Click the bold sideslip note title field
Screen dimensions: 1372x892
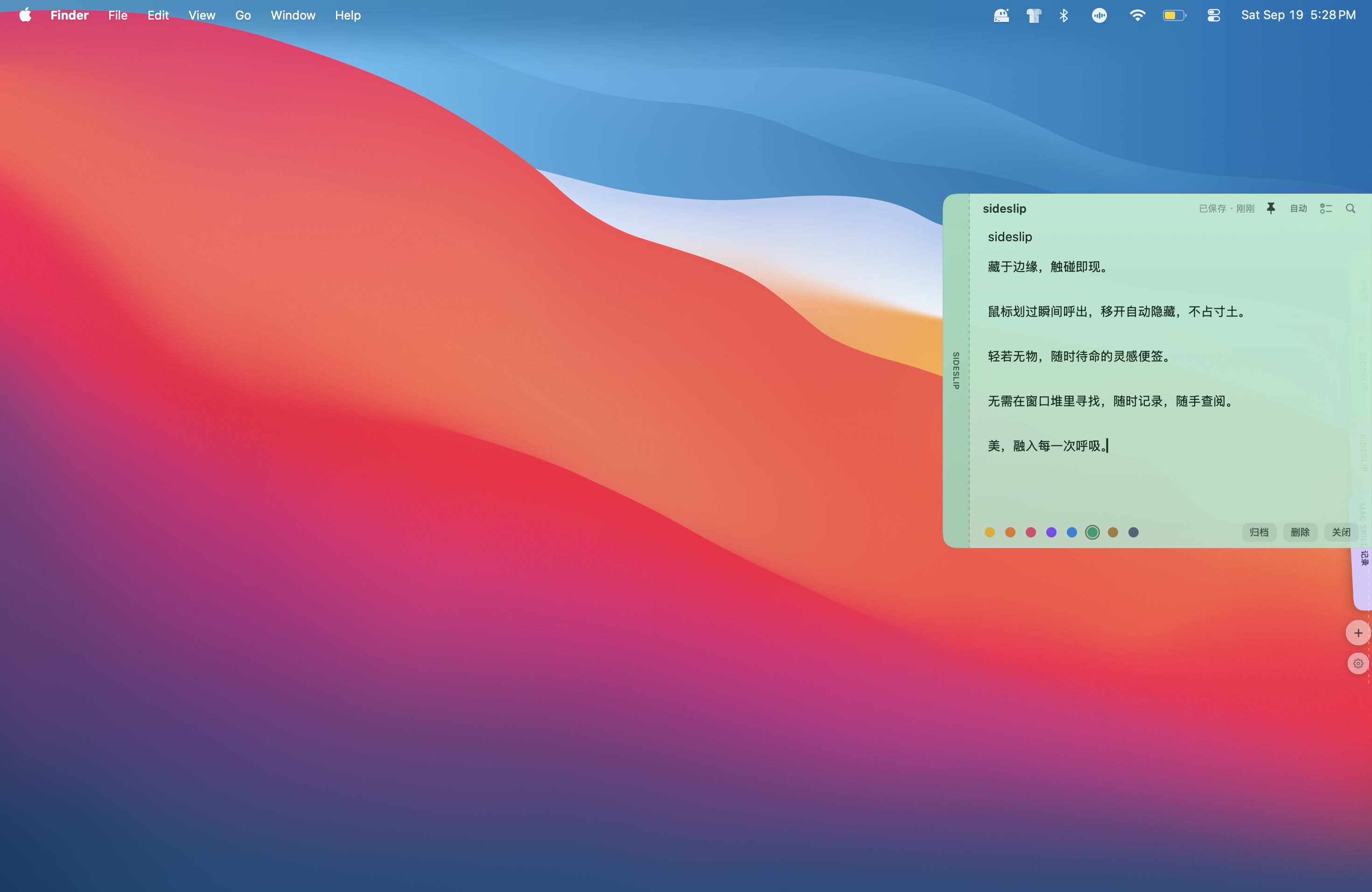click(1004, 209)
